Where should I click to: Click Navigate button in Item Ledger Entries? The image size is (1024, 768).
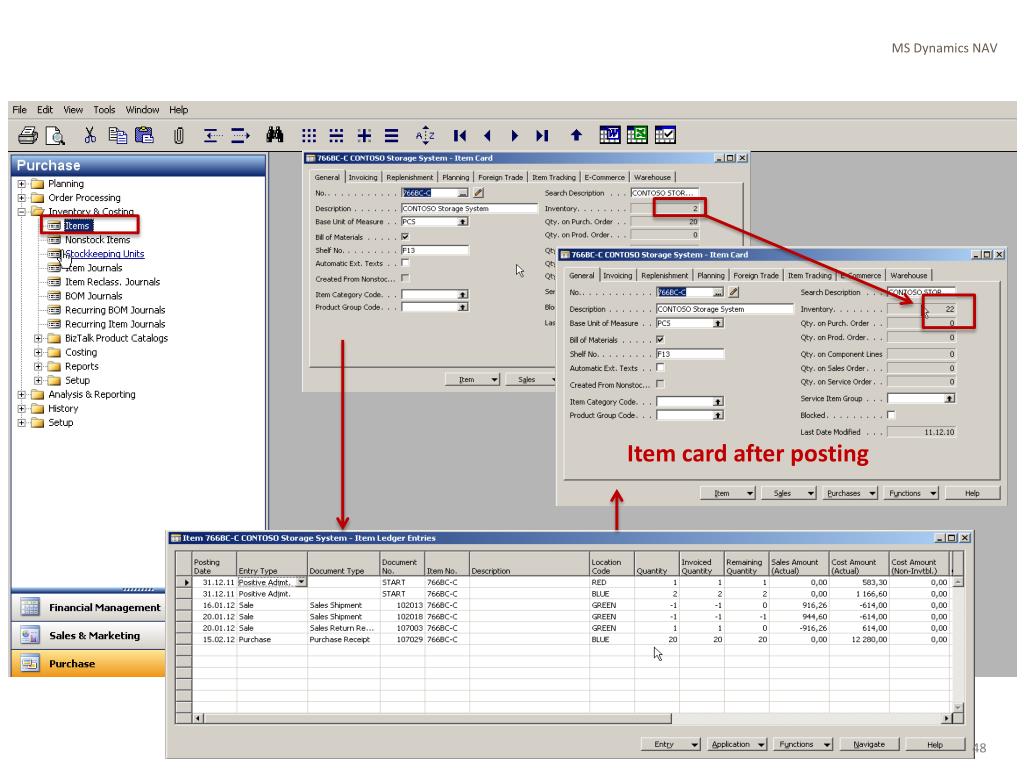869,744
